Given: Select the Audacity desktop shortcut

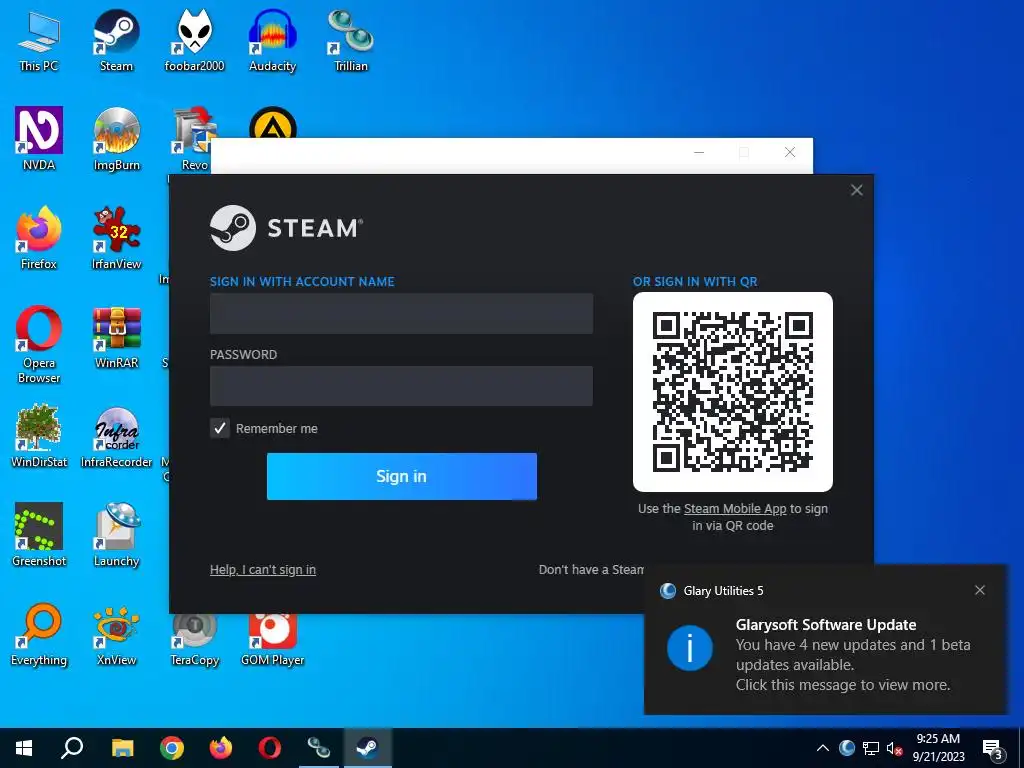Looking at the screenshot, I should click(272, 40).
